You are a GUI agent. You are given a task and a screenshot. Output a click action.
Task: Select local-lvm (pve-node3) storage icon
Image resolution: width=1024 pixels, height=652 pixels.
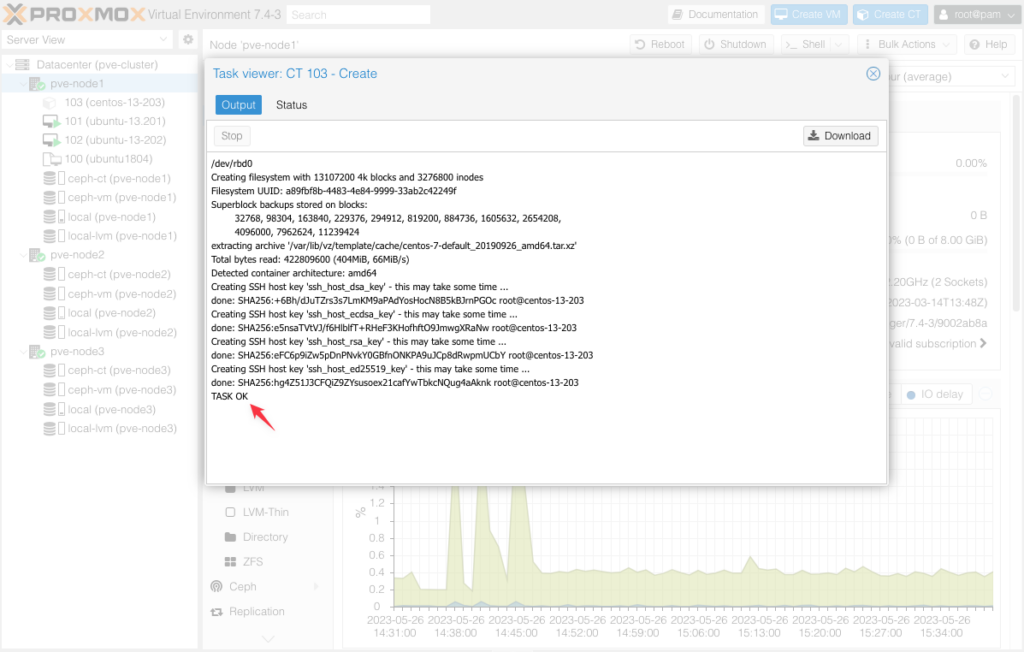point(54,429)
